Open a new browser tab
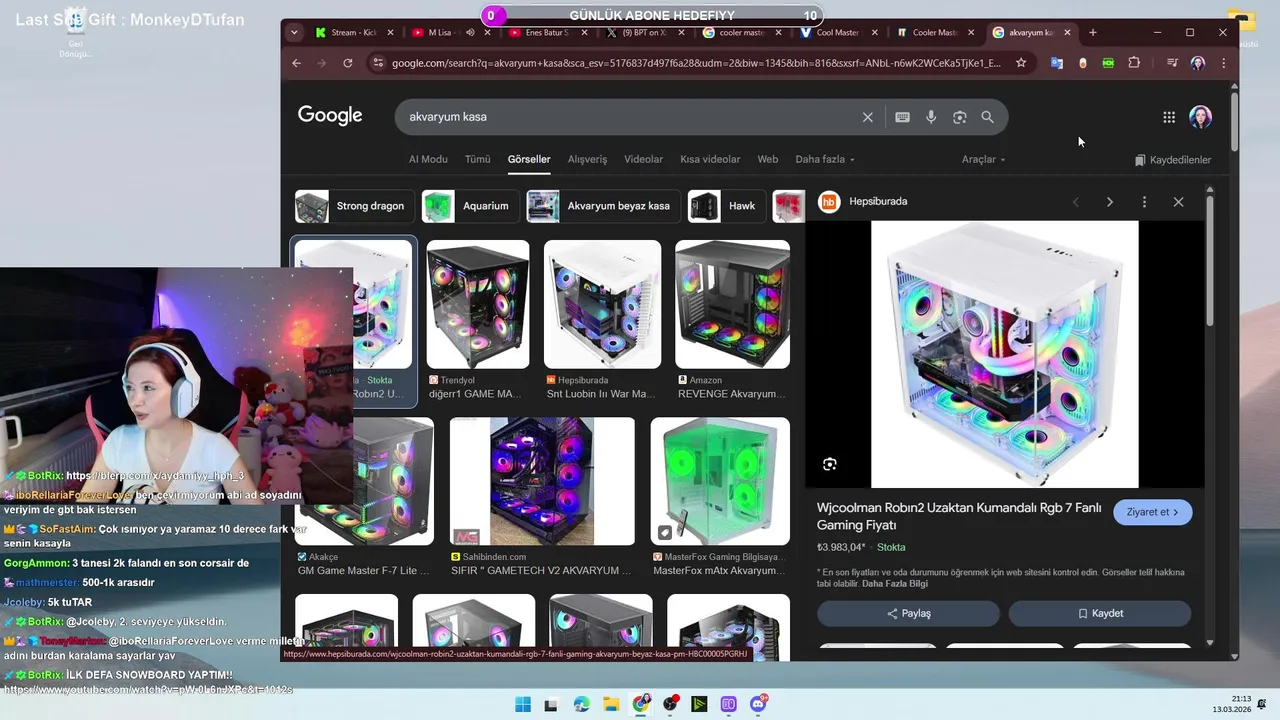 coord(1092,32)
